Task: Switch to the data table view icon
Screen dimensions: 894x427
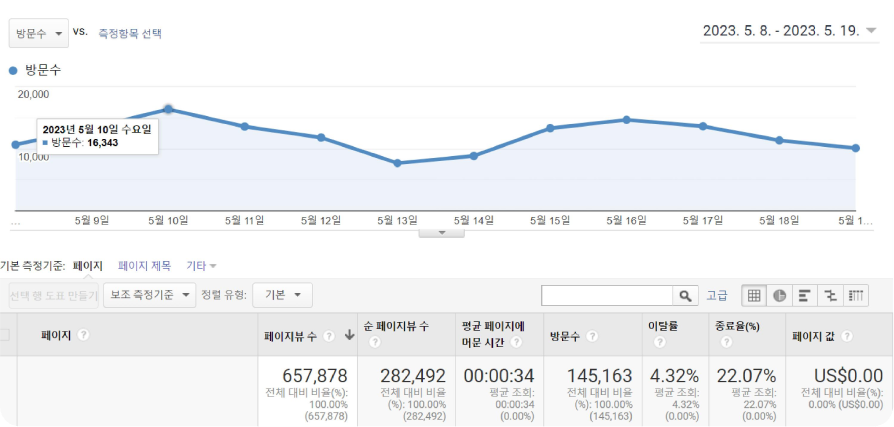Action: point(754,295)
